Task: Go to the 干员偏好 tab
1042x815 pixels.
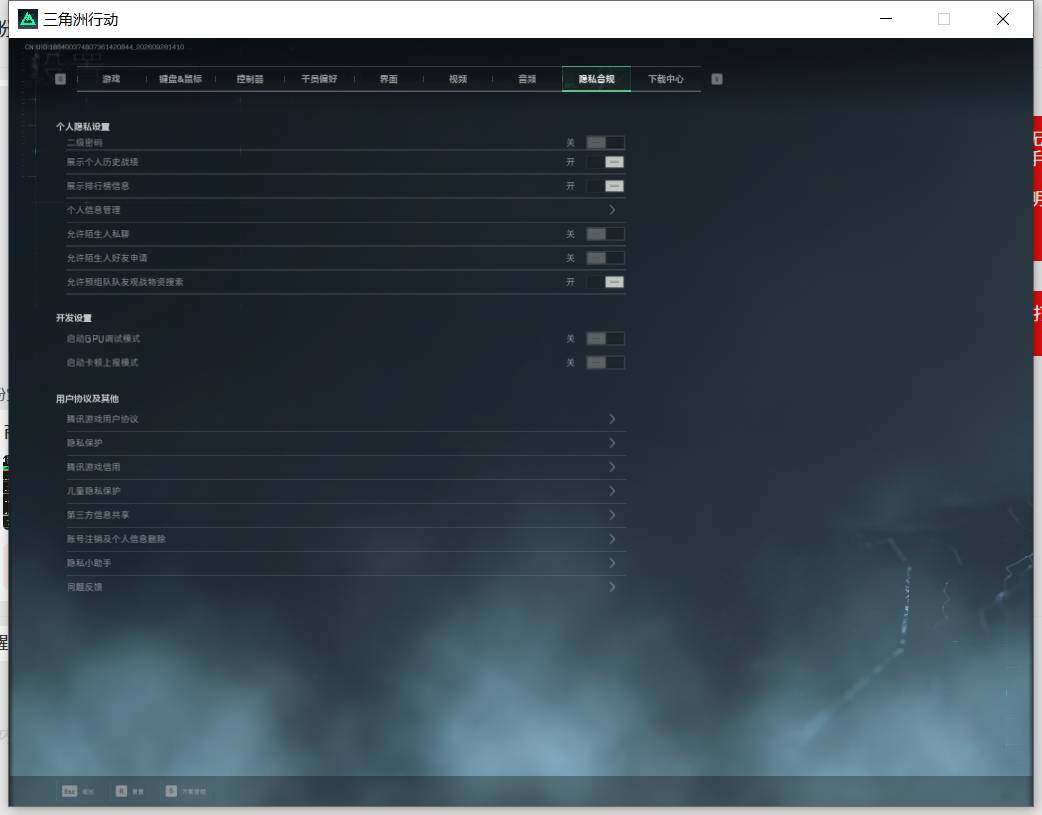Action: click(319, 79)
